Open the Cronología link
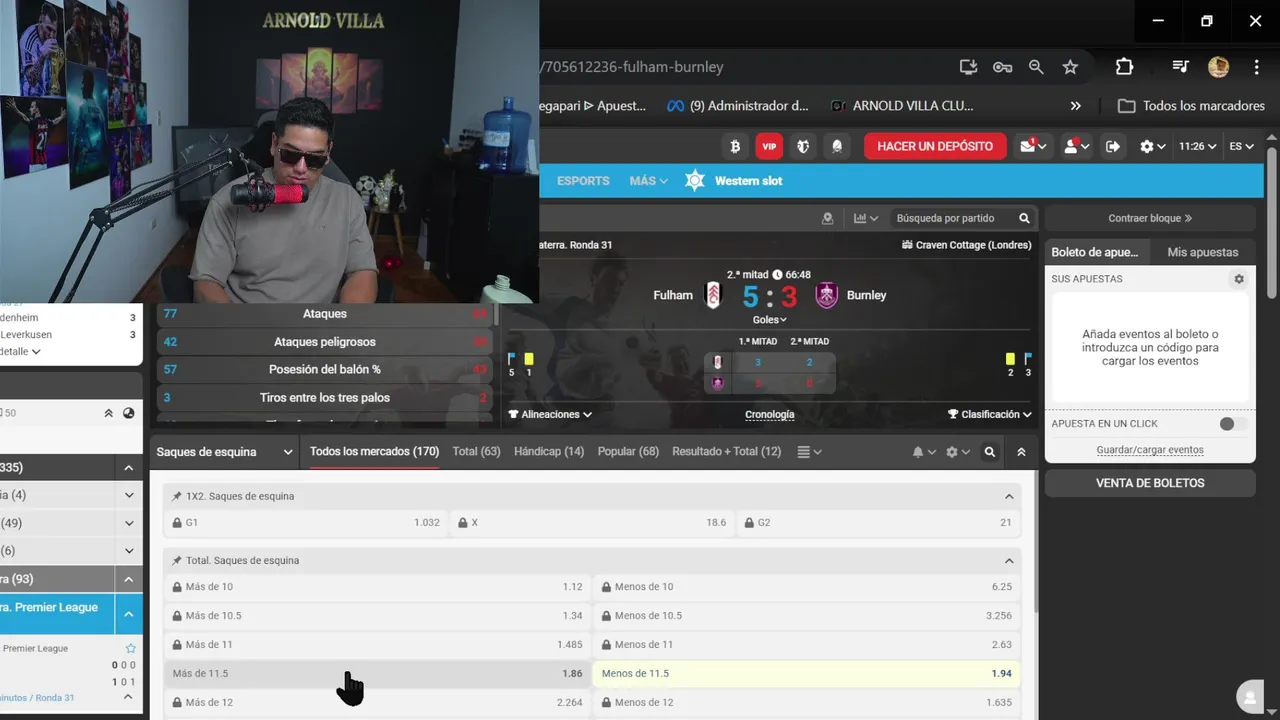The height and width of the screenshot is (720, 1280). coord(770,414)
